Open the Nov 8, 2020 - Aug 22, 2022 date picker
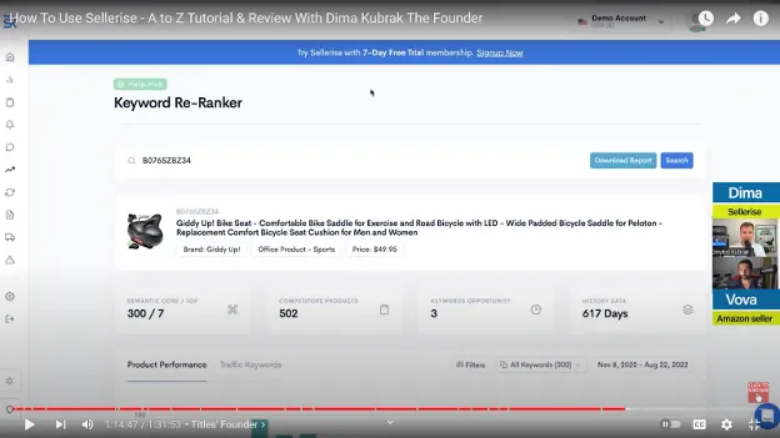780x438 pixels. [x=642, y=365]
